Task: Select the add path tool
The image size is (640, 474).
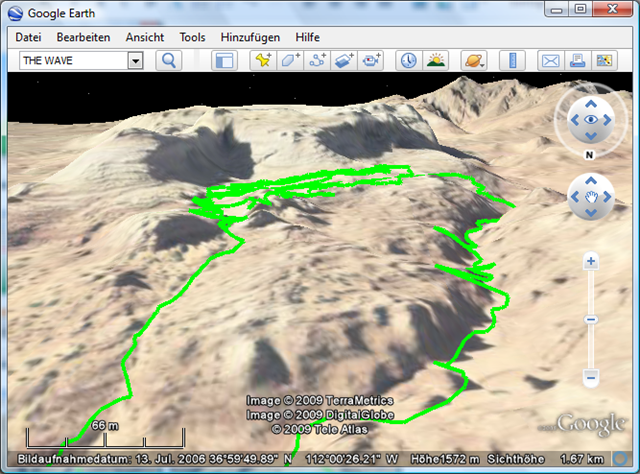Action: [317, 60]
